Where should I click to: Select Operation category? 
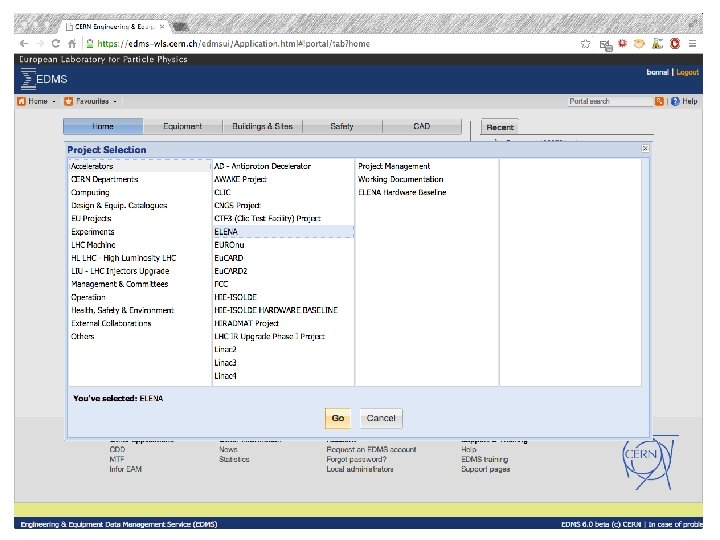(x=140, y=297)
